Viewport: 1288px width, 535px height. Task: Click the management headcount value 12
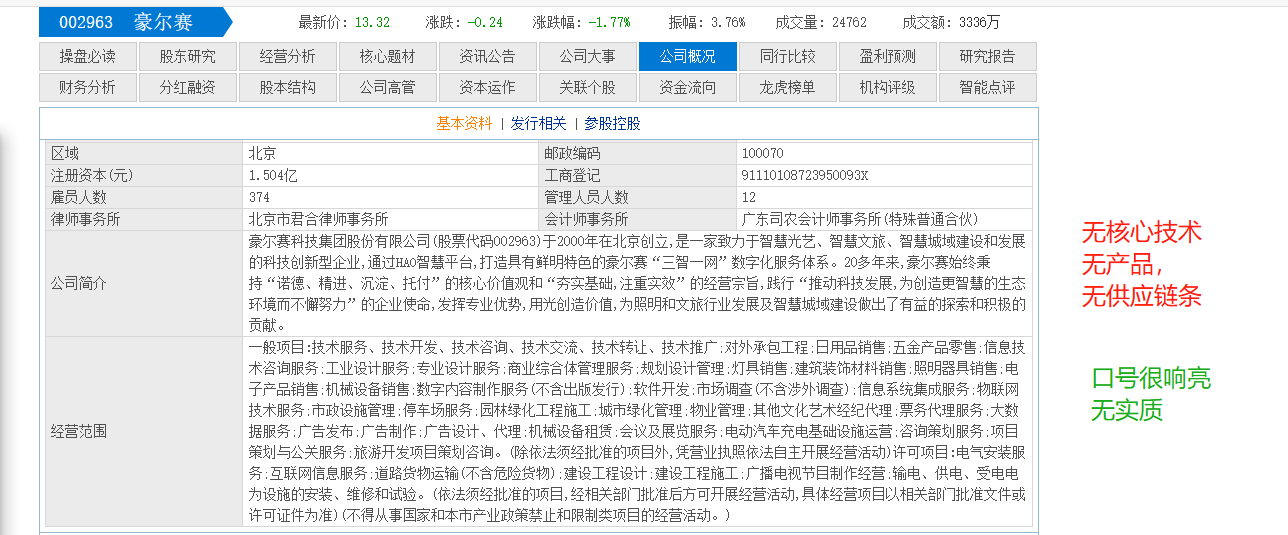point(749,197)
